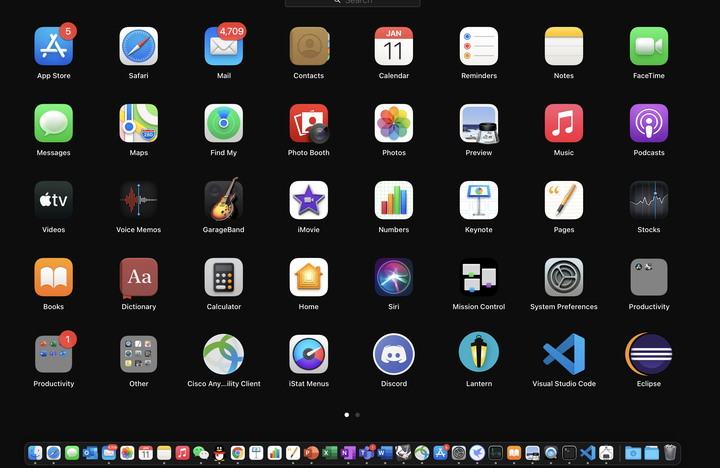The image size is (720, 468).
Task: Open the Other folder
Action: pyautogui.click(x=139, y=354)
